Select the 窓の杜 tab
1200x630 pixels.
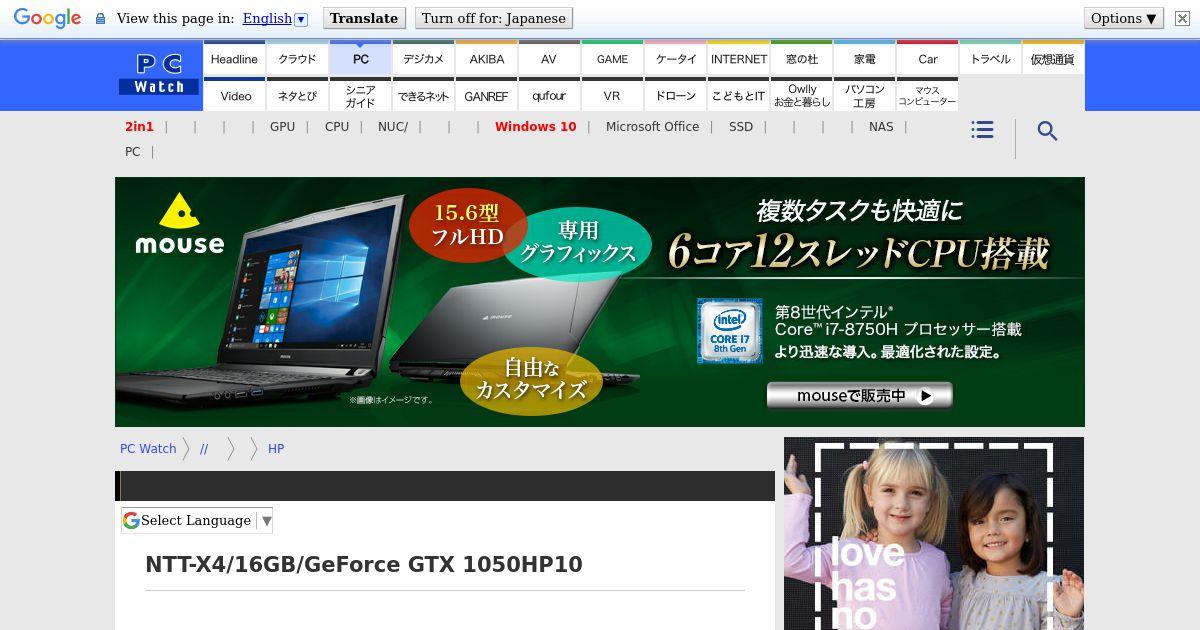(x=802, y=59)
